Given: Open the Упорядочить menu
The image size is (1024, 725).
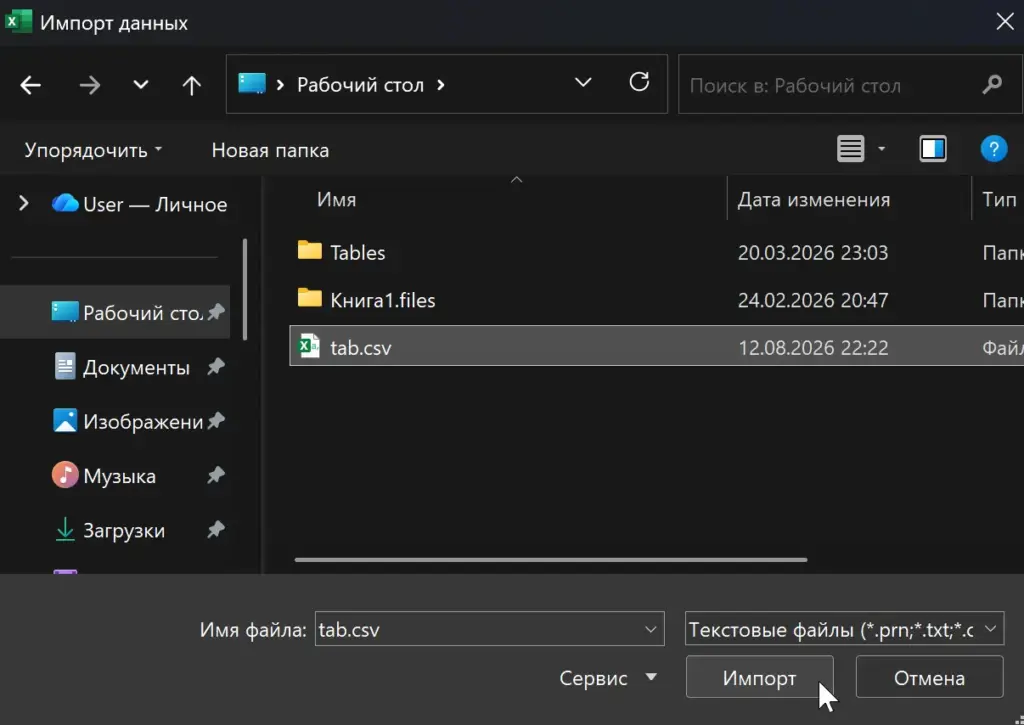Looking at the screenshot, I should pyautogui.click(x=93, y=150).
